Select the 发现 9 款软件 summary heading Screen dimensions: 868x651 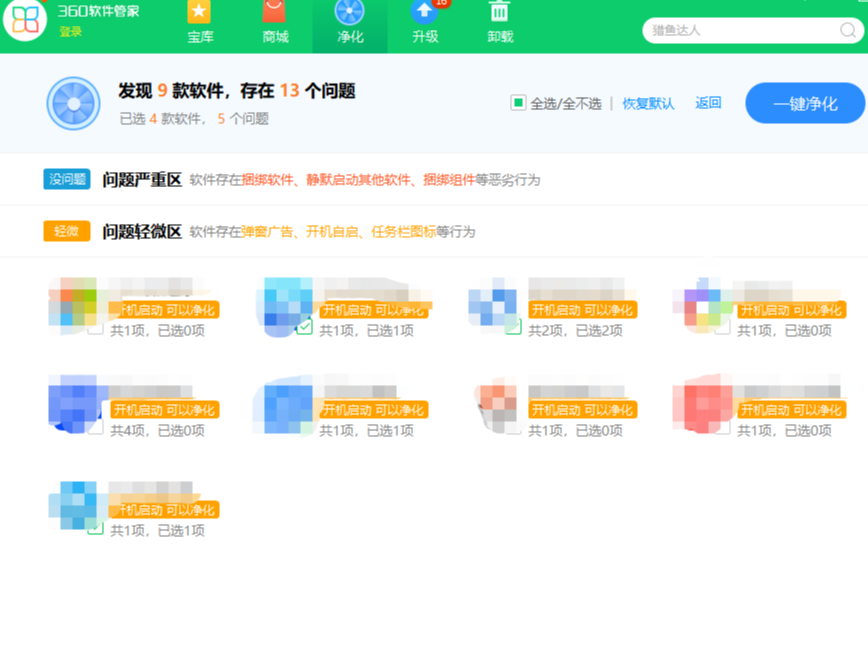236,91
